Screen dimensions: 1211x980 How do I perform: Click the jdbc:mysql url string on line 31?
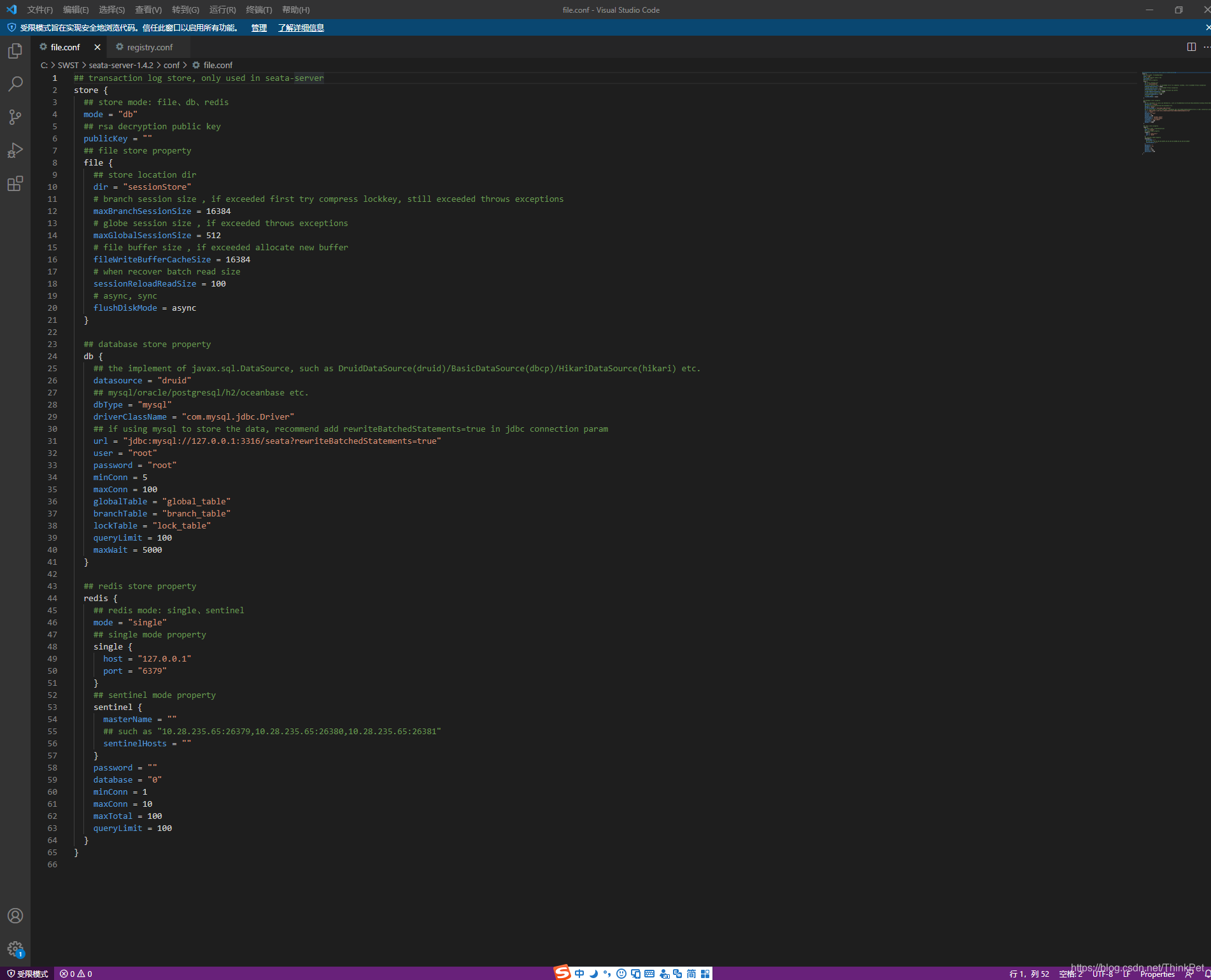(282, 441)
